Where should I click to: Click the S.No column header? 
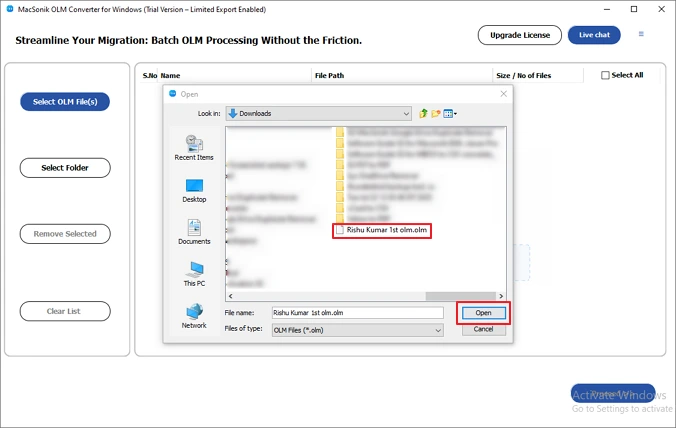(150, 75)
